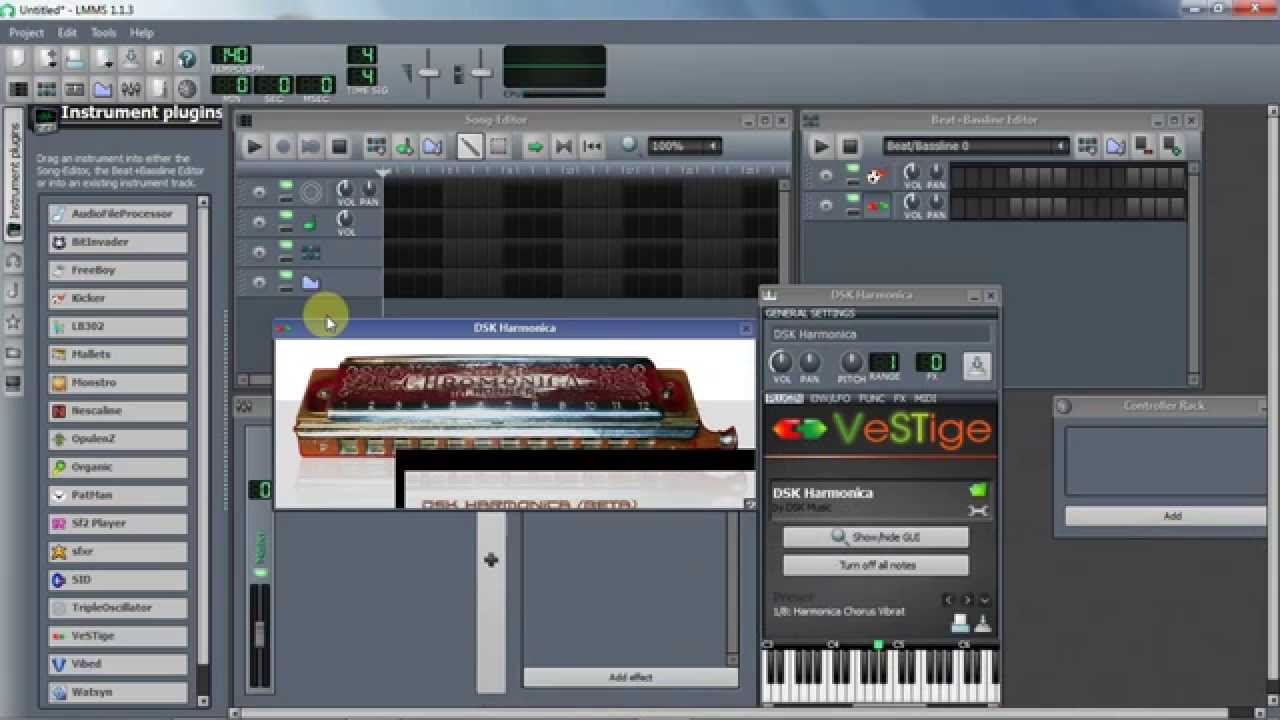Click Show/hide GUI button
Screen dimensions: 1280x720
click(875, 537)
